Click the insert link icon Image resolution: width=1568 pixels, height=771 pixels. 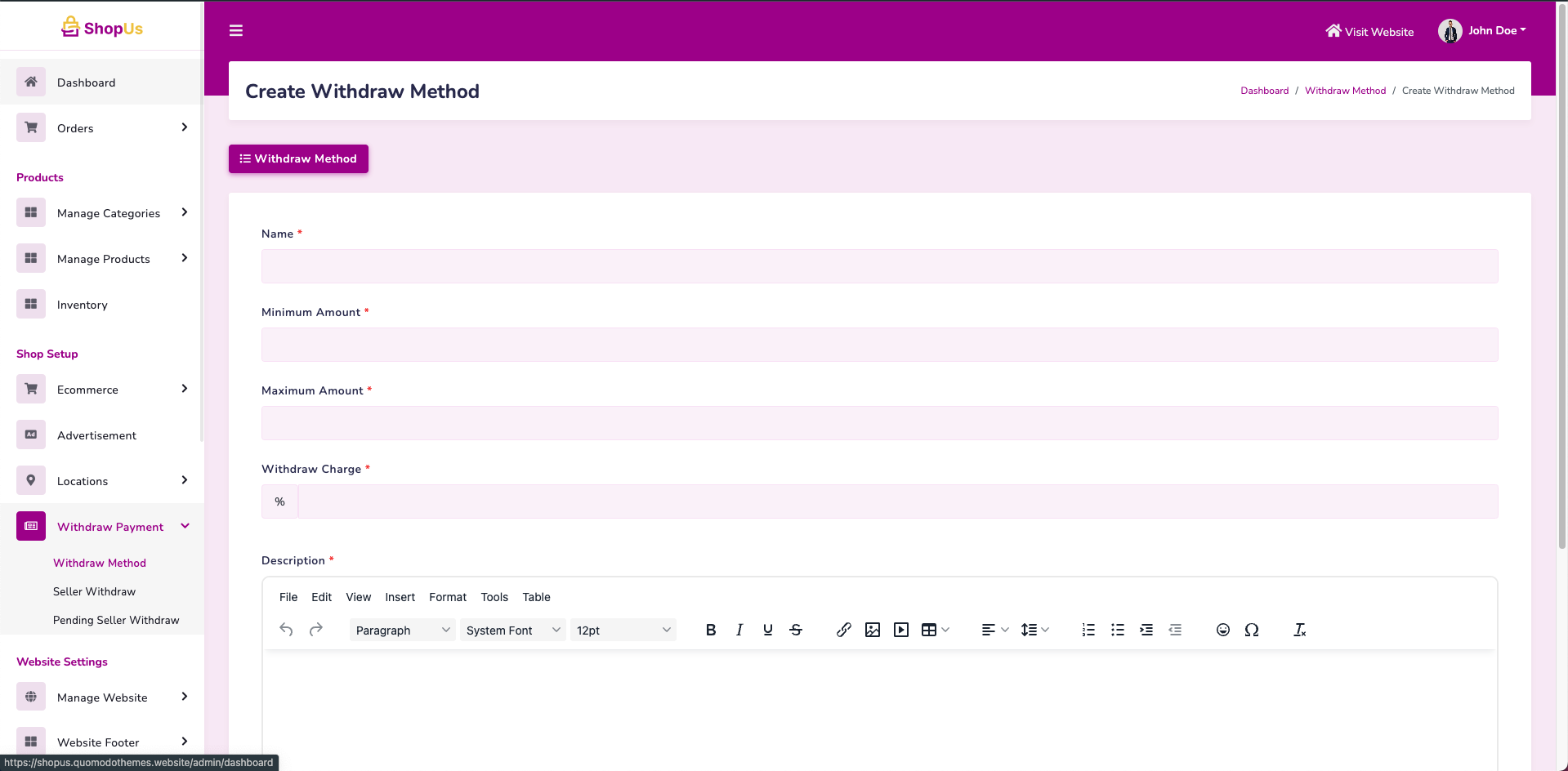click(x=843, y=630)
